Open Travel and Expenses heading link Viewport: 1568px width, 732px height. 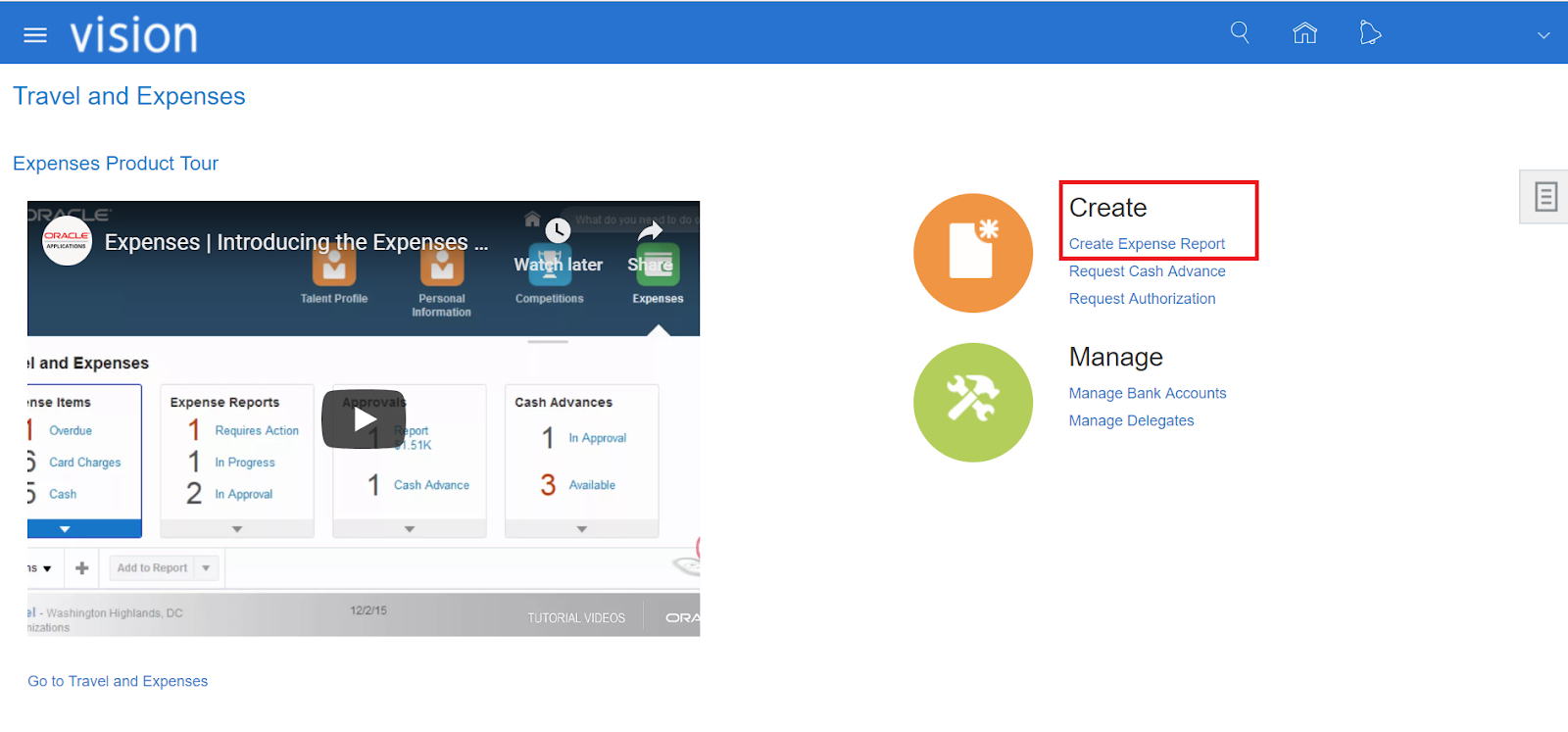(x=129, y=96)
